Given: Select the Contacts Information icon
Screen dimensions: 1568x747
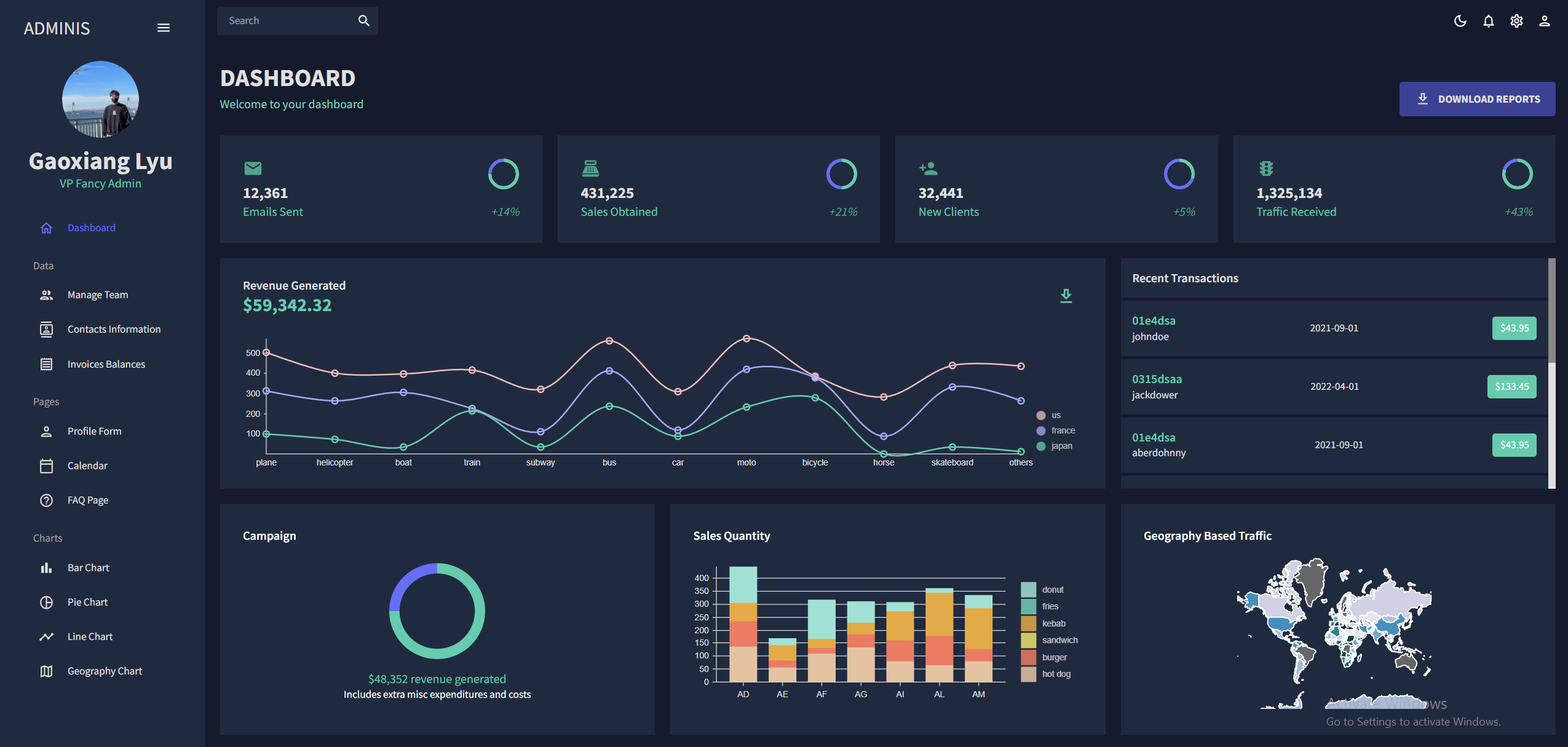Looking at the screenshot, I should click(x=47, y=329).
